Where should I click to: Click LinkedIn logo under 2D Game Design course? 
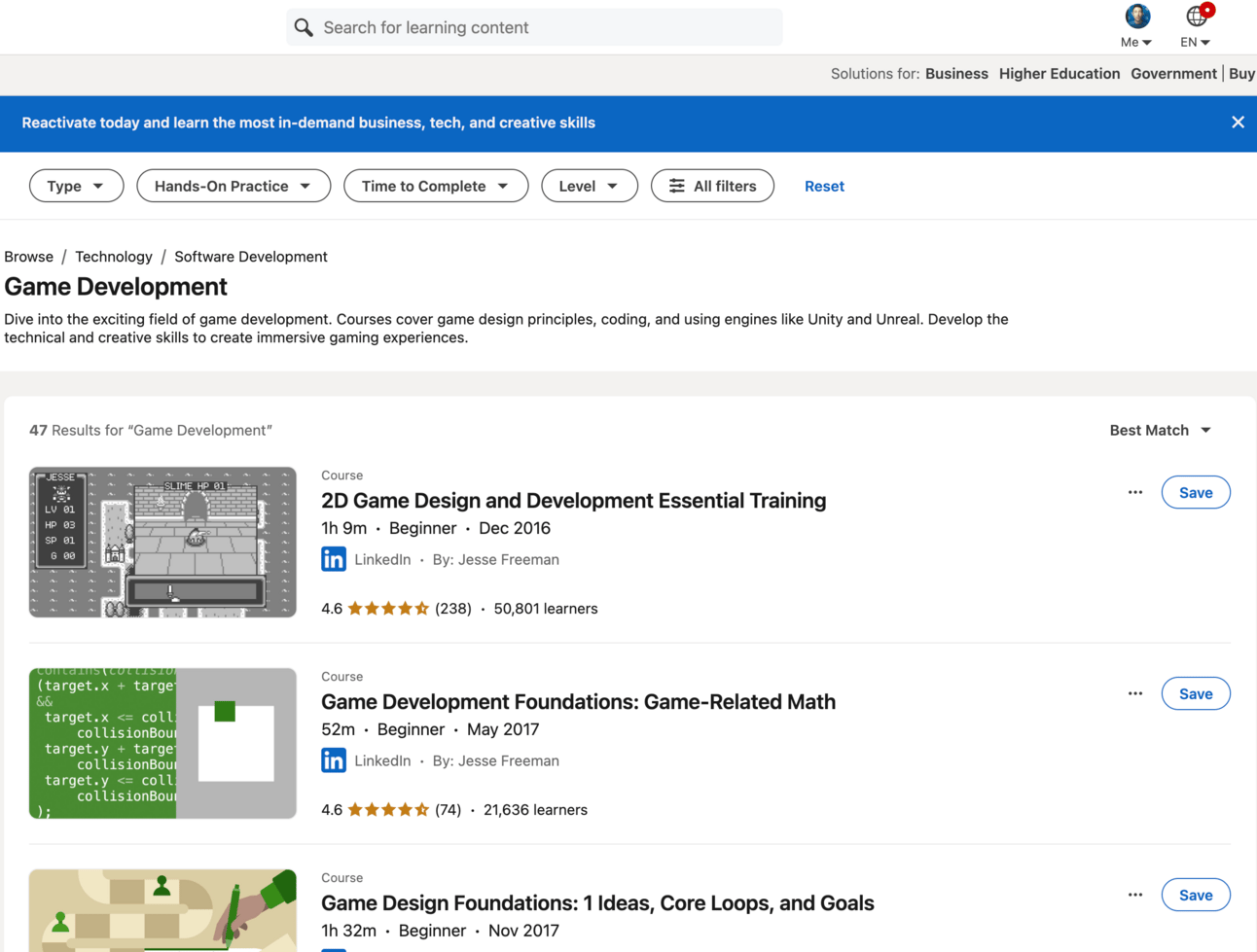point(334,559)
